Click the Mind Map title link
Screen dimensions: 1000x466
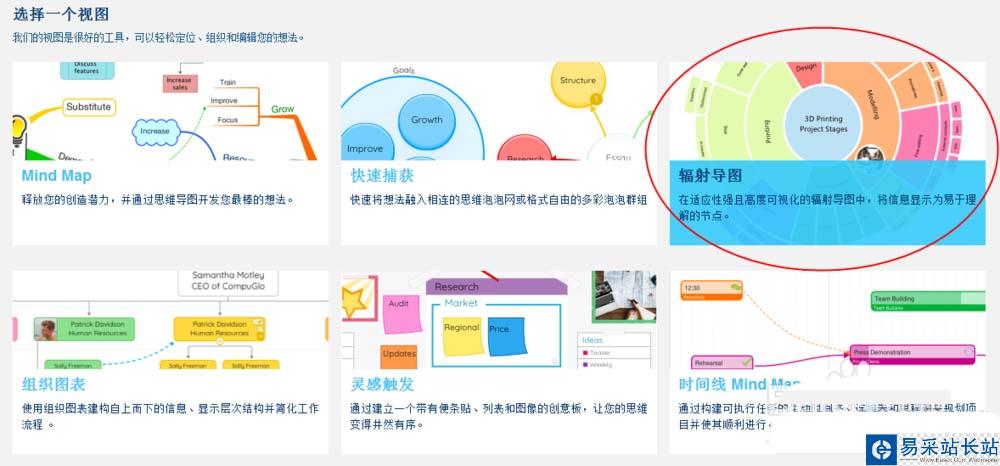(x=57, y=176)
